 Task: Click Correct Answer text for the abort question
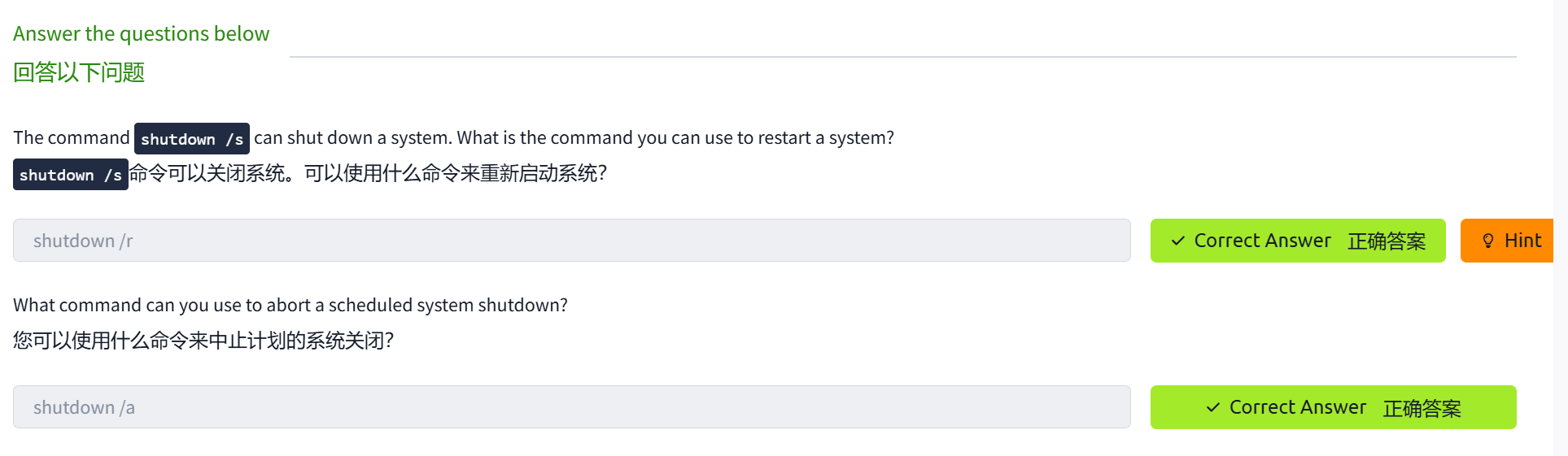click(1297, 407)
